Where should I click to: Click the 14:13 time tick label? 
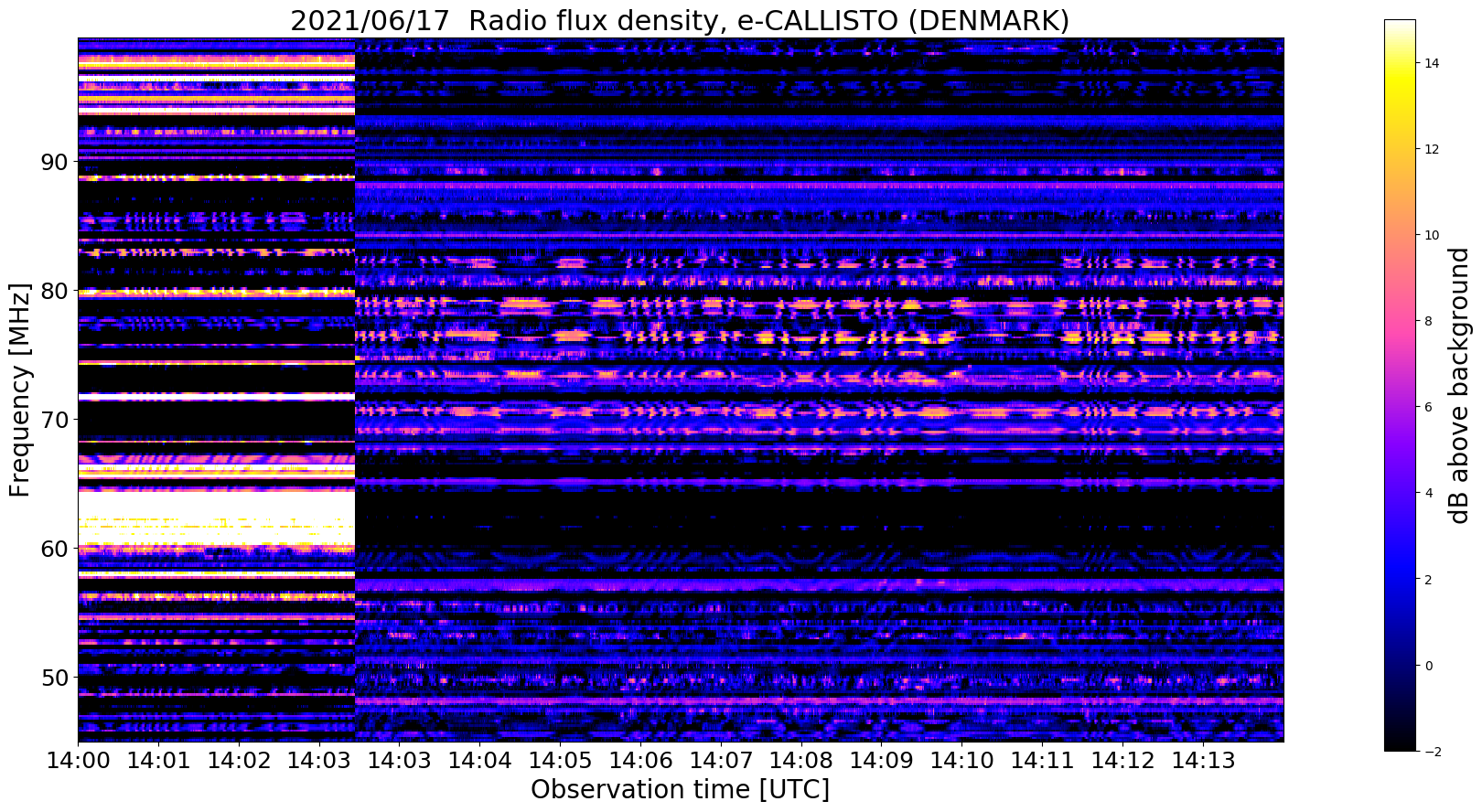tap(1202, 761)
